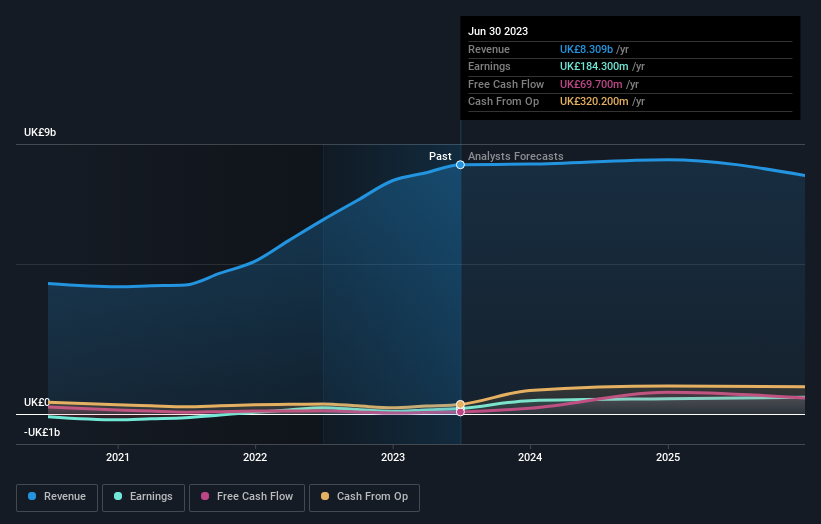Click the UK£184.300m earnings value
Image resolution: width=821 pixels, height=524 pixels.
point(594,66)
